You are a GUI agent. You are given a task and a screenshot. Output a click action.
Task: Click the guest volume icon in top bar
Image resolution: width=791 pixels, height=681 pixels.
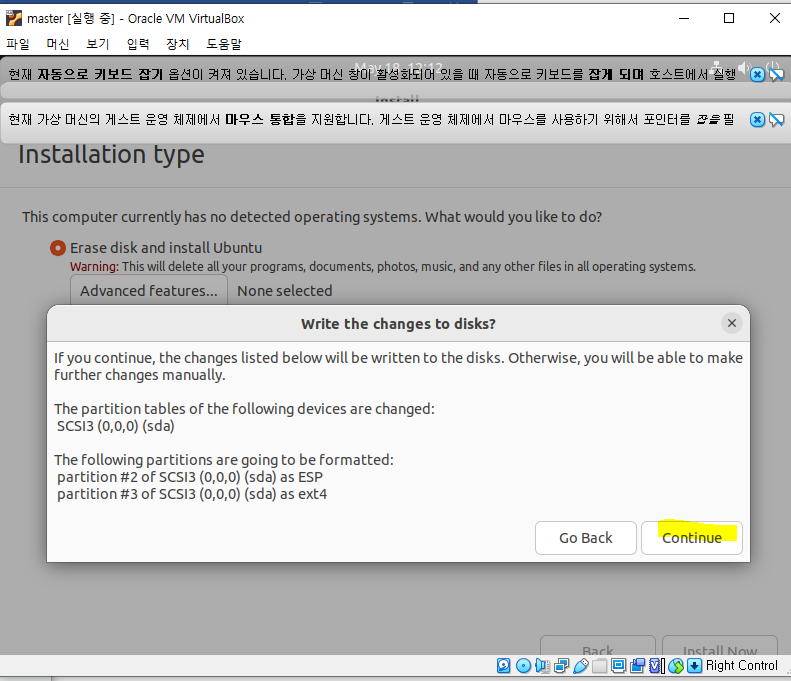pos(744,67)
